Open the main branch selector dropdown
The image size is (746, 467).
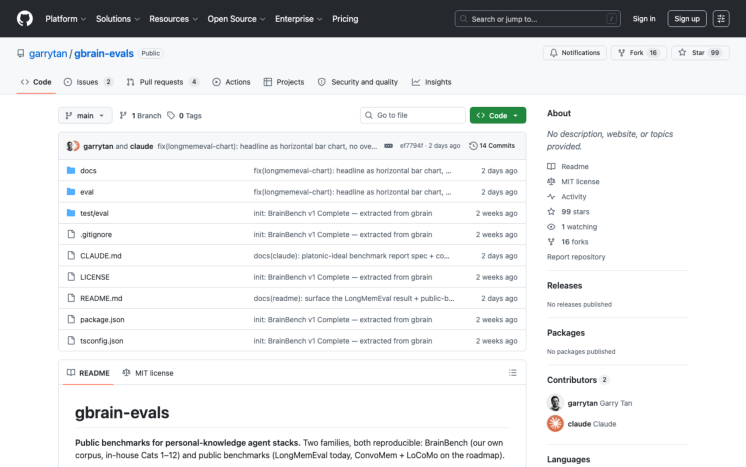85,116
